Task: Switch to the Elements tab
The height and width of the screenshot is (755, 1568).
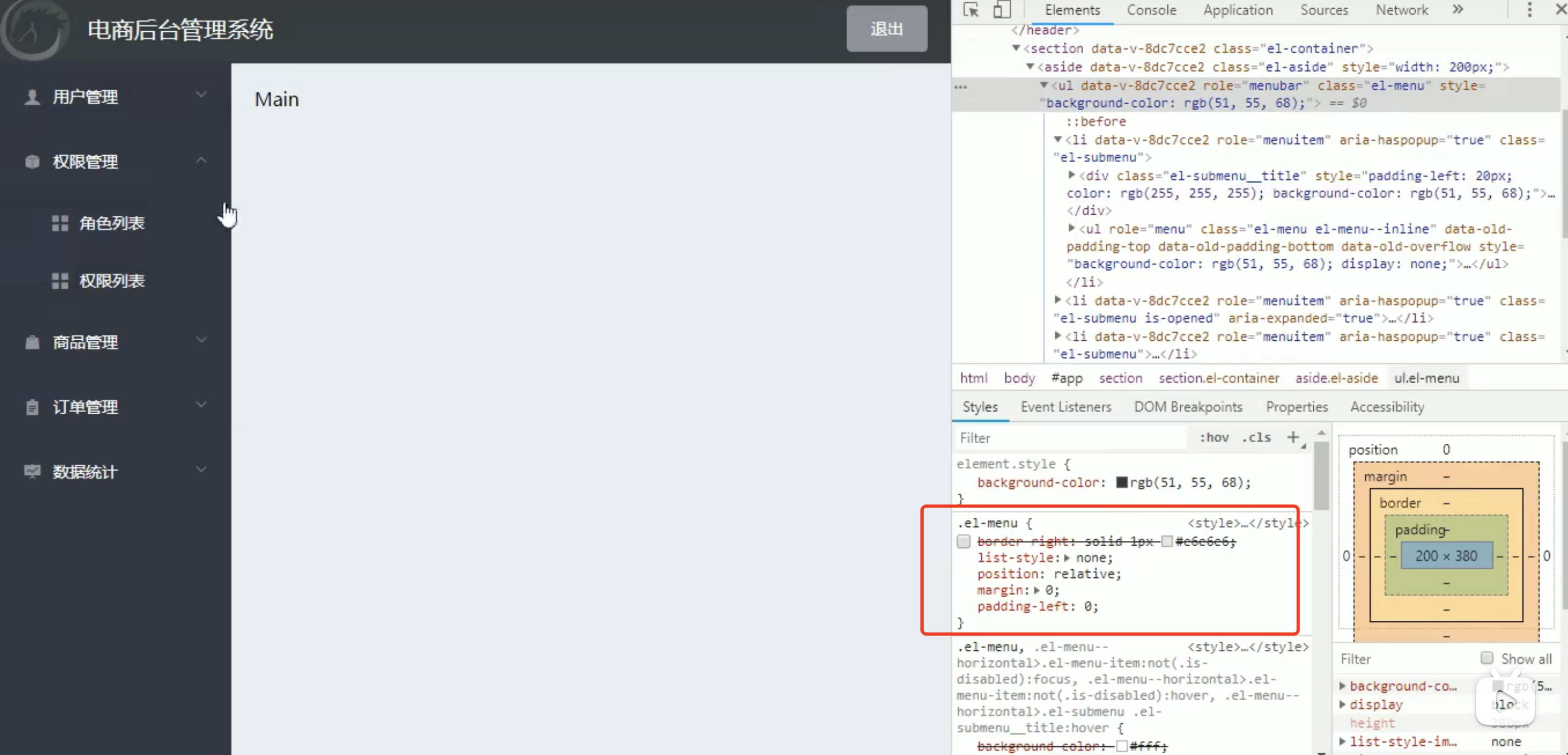Action: click(1073, 10)
